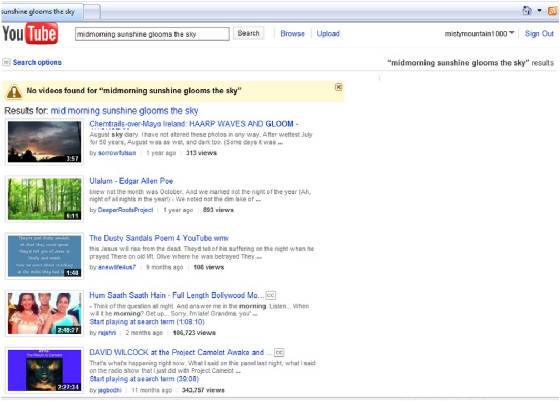Click the CC icon beside DAVID WILCOCK title
This screenshot has width=560, height=401.
(x=279, y=353)
